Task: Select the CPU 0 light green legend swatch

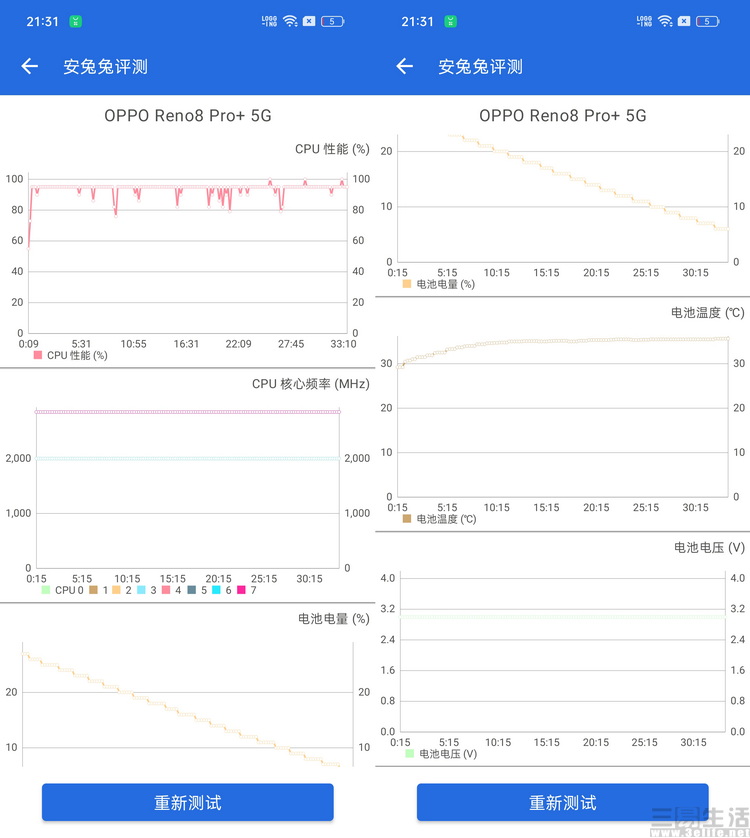Action: point(46,590)
